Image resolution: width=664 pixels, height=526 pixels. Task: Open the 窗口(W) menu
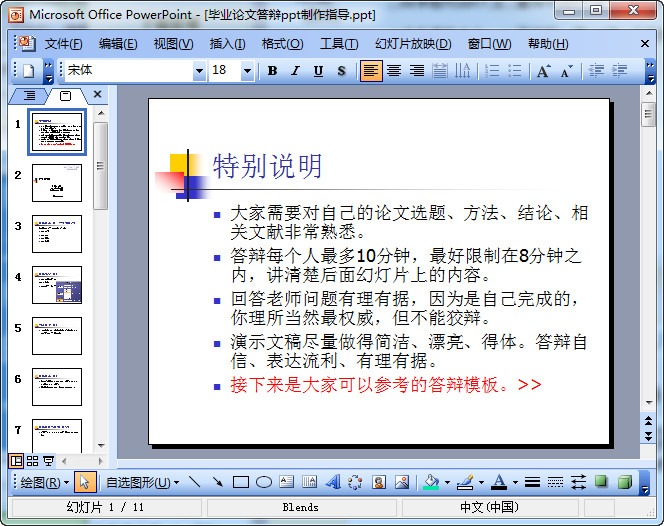click(x=490, y=44)
